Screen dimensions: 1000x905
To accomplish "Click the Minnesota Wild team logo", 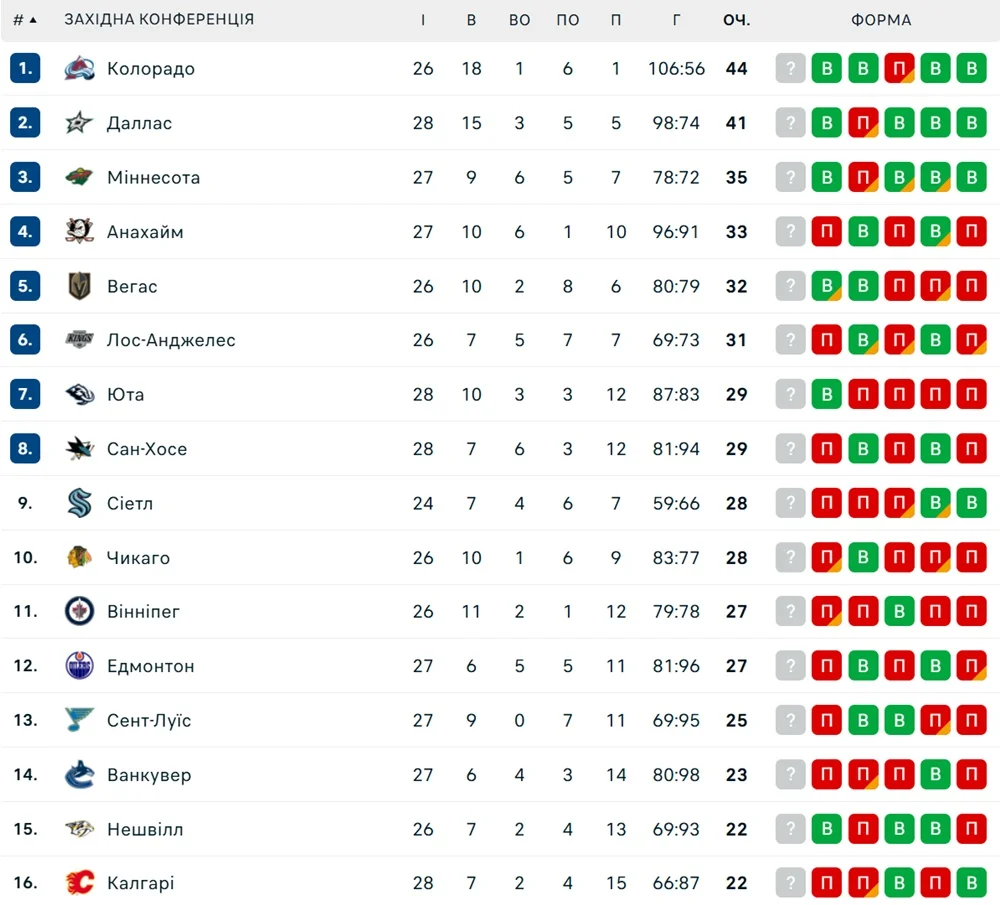I will tap(79, 178).
